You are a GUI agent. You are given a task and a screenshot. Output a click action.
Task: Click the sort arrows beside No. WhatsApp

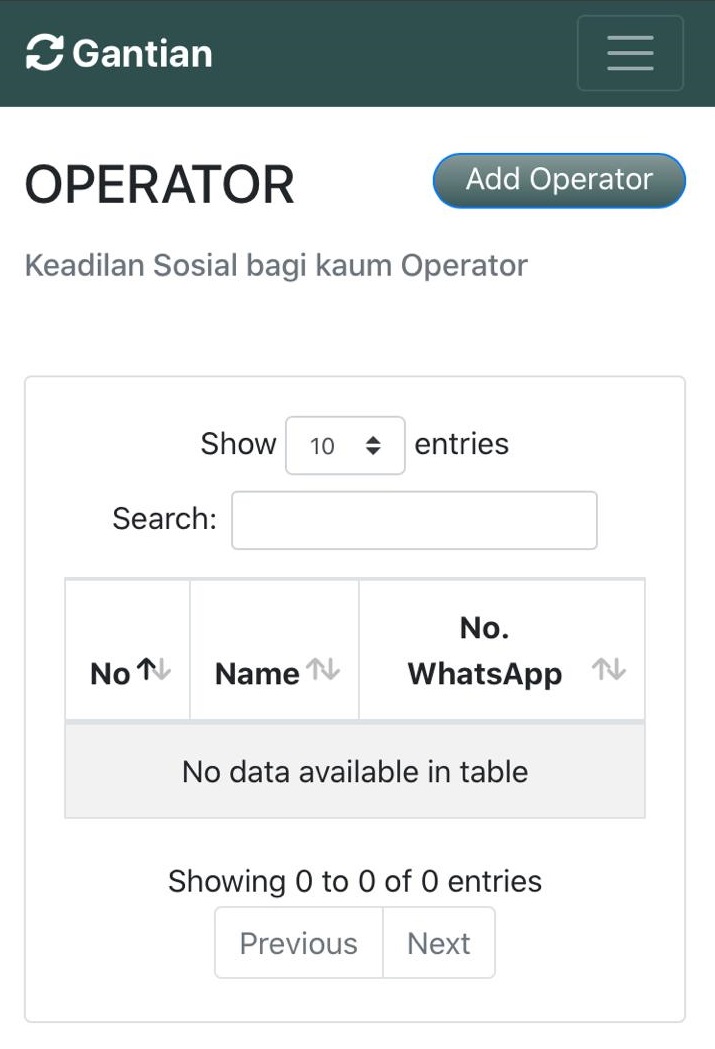(609, 671)
